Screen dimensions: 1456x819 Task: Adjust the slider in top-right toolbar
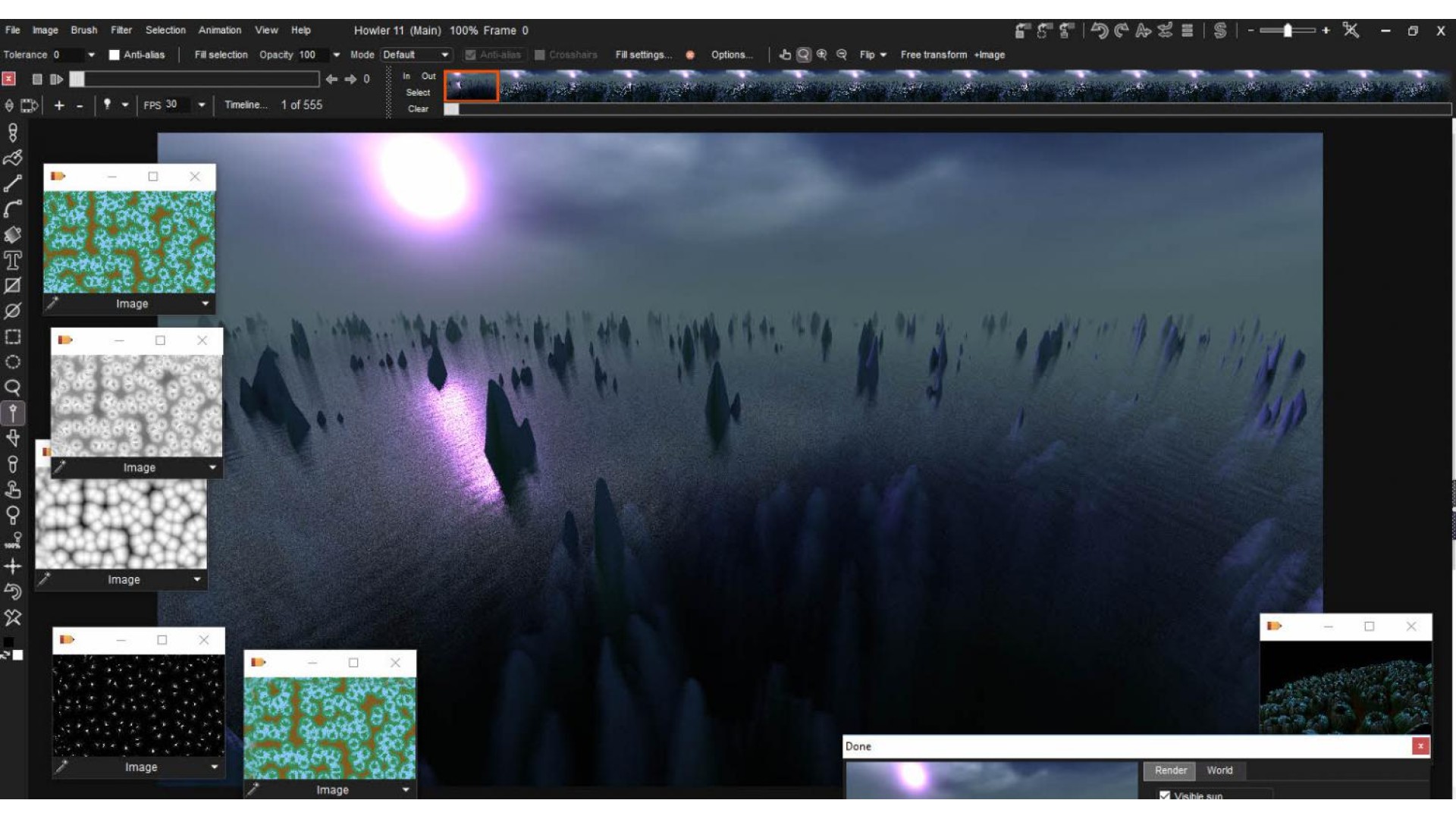click(x=1288, y=30)
